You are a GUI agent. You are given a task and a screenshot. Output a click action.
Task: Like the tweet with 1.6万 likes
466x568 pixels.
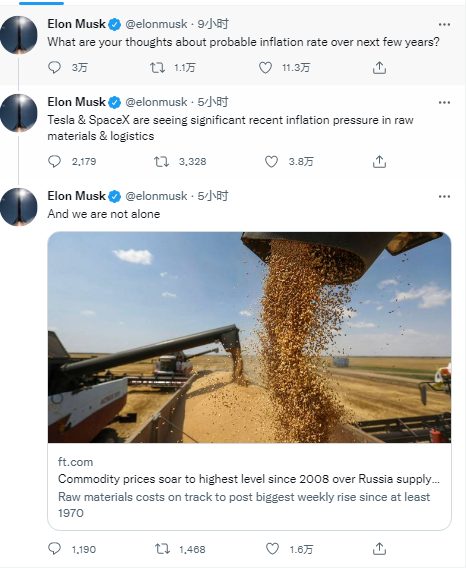(272, 549)
